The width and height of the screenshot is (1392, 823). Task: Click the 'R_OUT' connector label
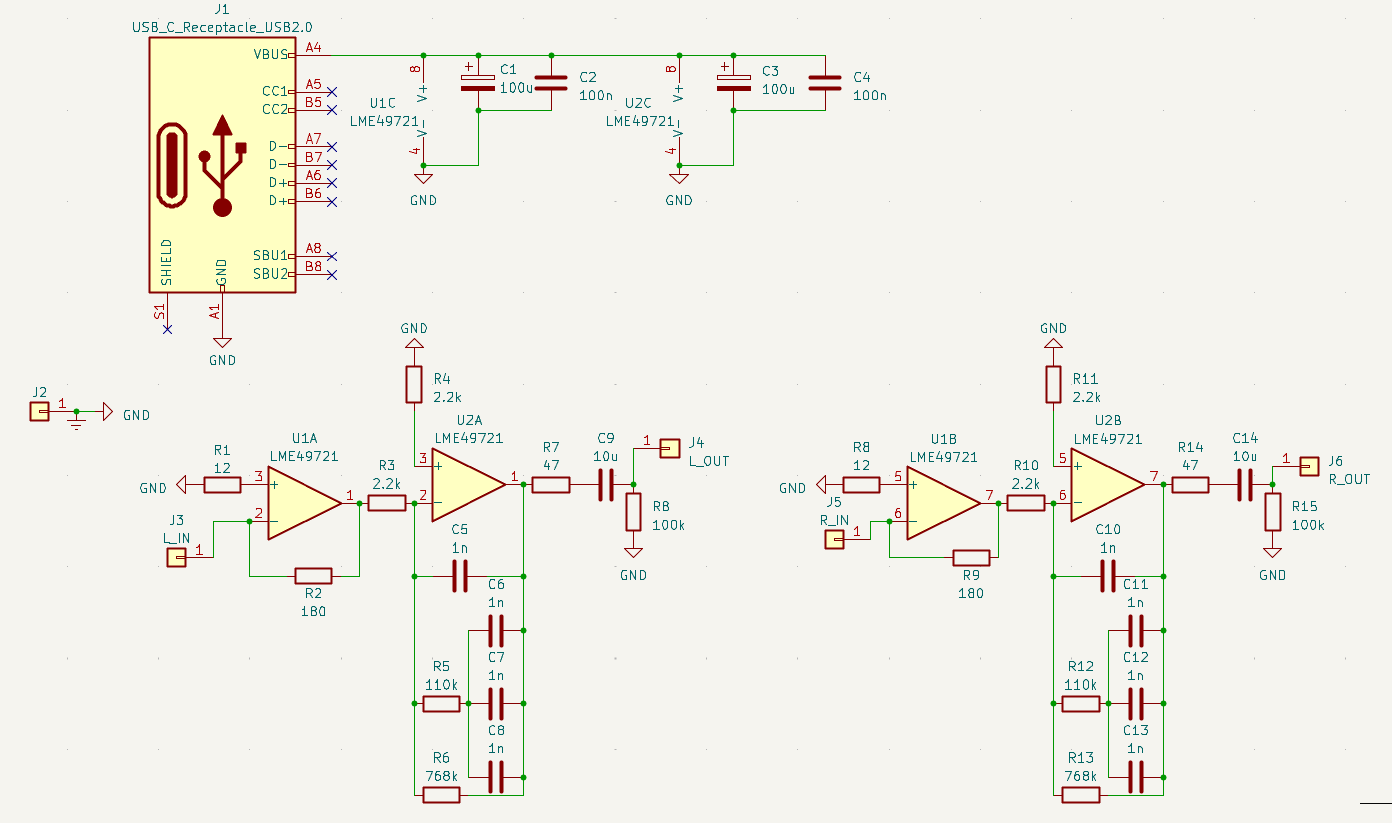pyautogui.click(x=1349, y=479)
